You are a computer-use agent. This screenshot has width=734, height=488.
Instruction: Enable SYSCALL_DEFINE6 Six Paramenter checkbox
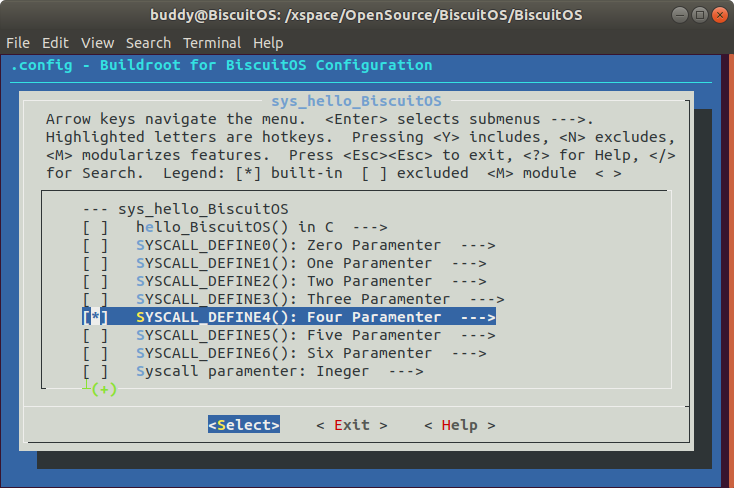[96, 353]
